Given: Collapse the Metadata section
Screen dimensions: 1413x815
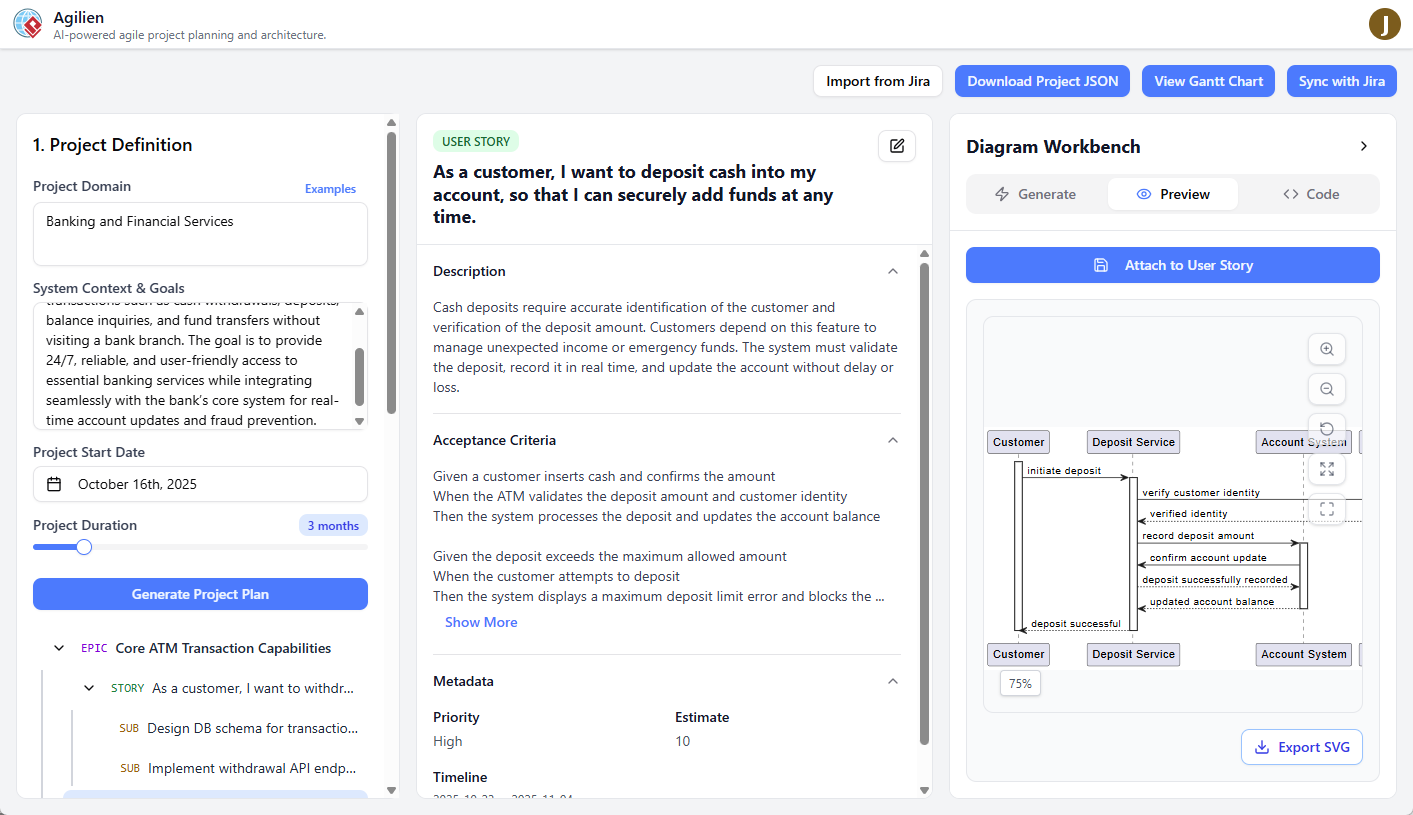Looking at the screenshot, I should click(x=892, y=681).
